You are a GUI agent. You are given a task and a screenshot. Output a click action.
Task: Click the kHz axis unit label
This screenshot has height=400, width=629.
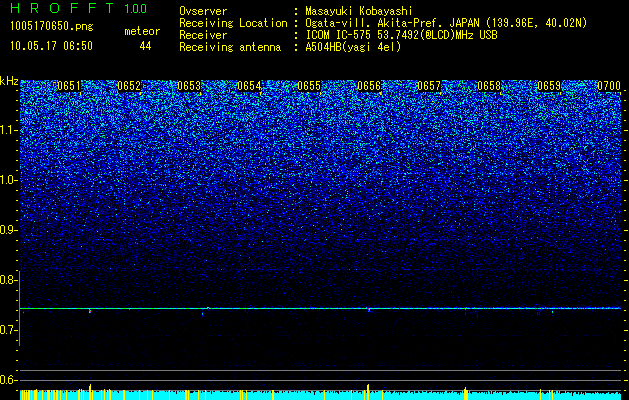(x=9, y=81)
